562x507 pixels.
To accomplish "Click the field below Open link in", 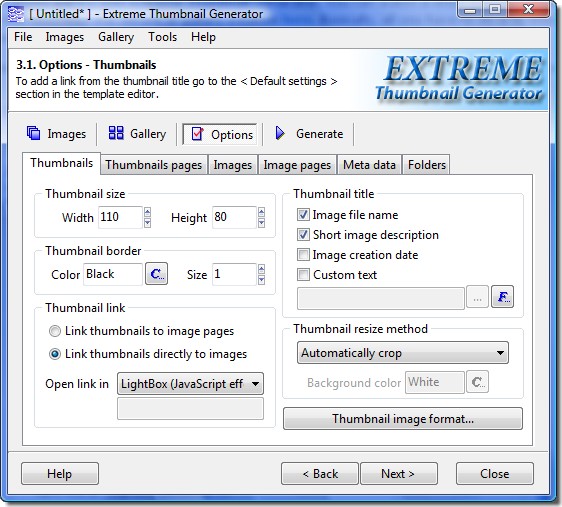I will coord(190,408).
